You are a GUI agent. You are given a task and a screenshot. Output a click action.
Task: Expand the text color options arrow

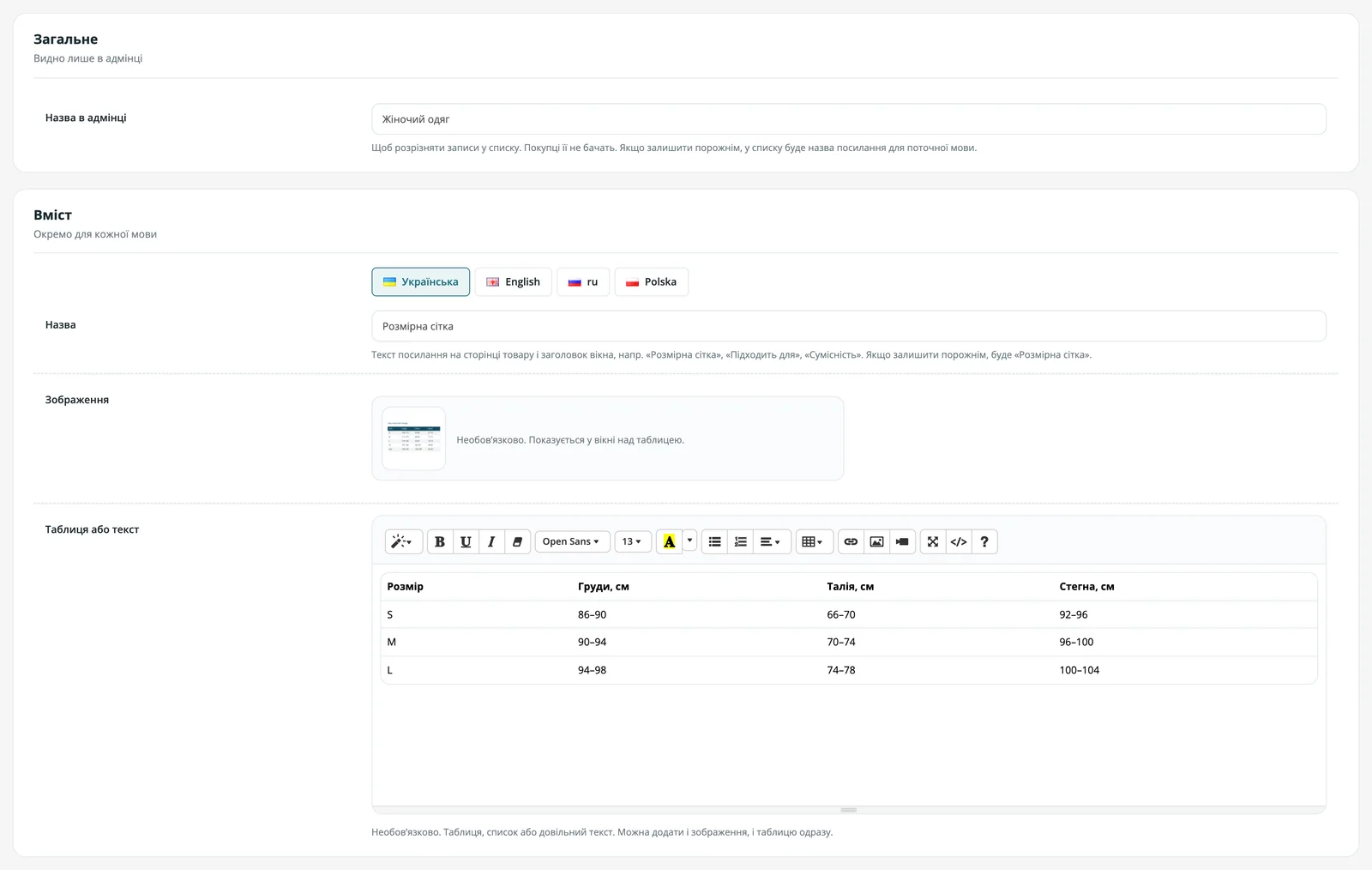click(x=689, y=541)
